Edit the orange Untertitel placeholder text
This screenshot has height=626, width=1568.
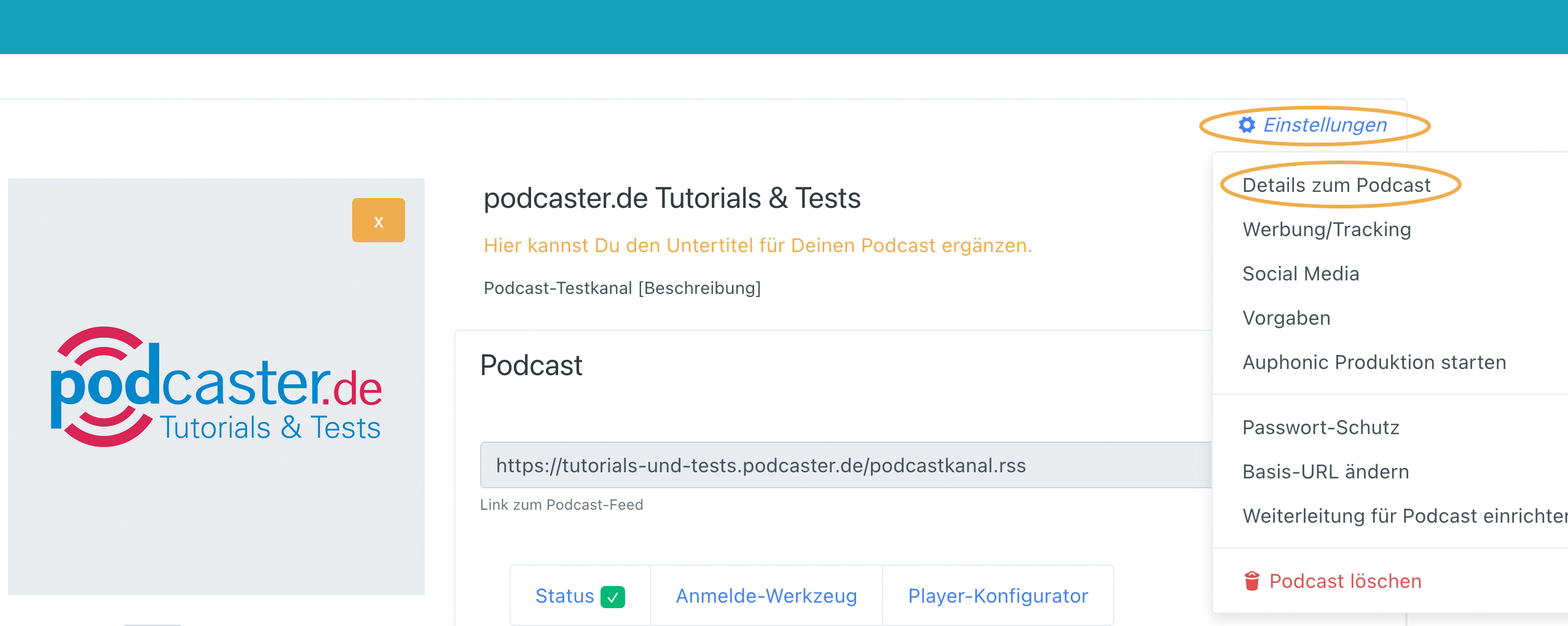[758, 245]
